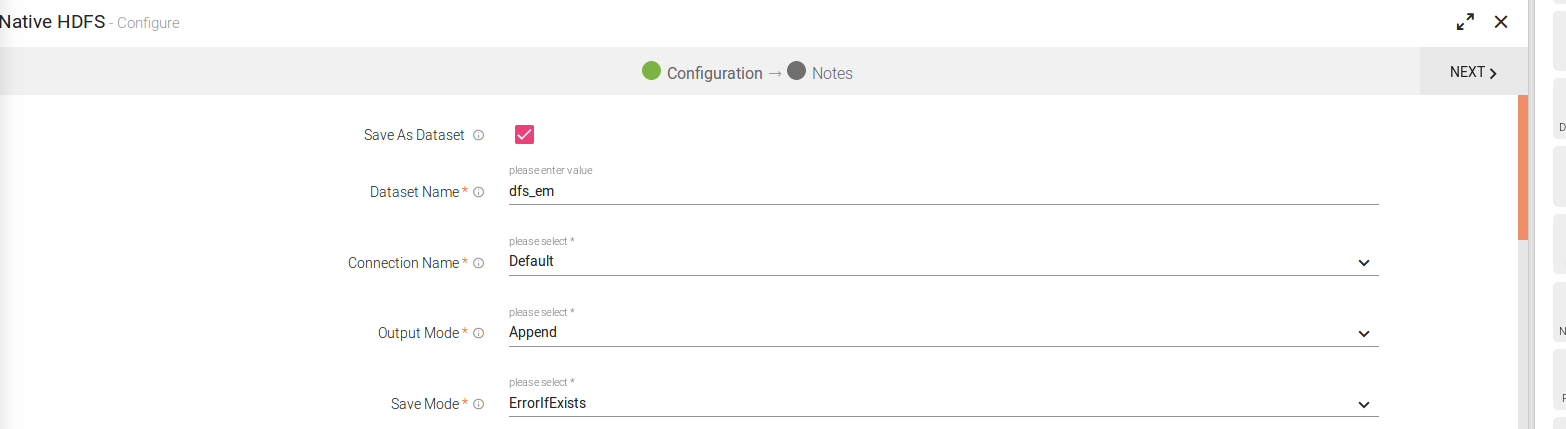This screenshot has width=1566, height=429.
Task: Close the Native HDFS configure dialog
Action: click(x=1501, y=22)
